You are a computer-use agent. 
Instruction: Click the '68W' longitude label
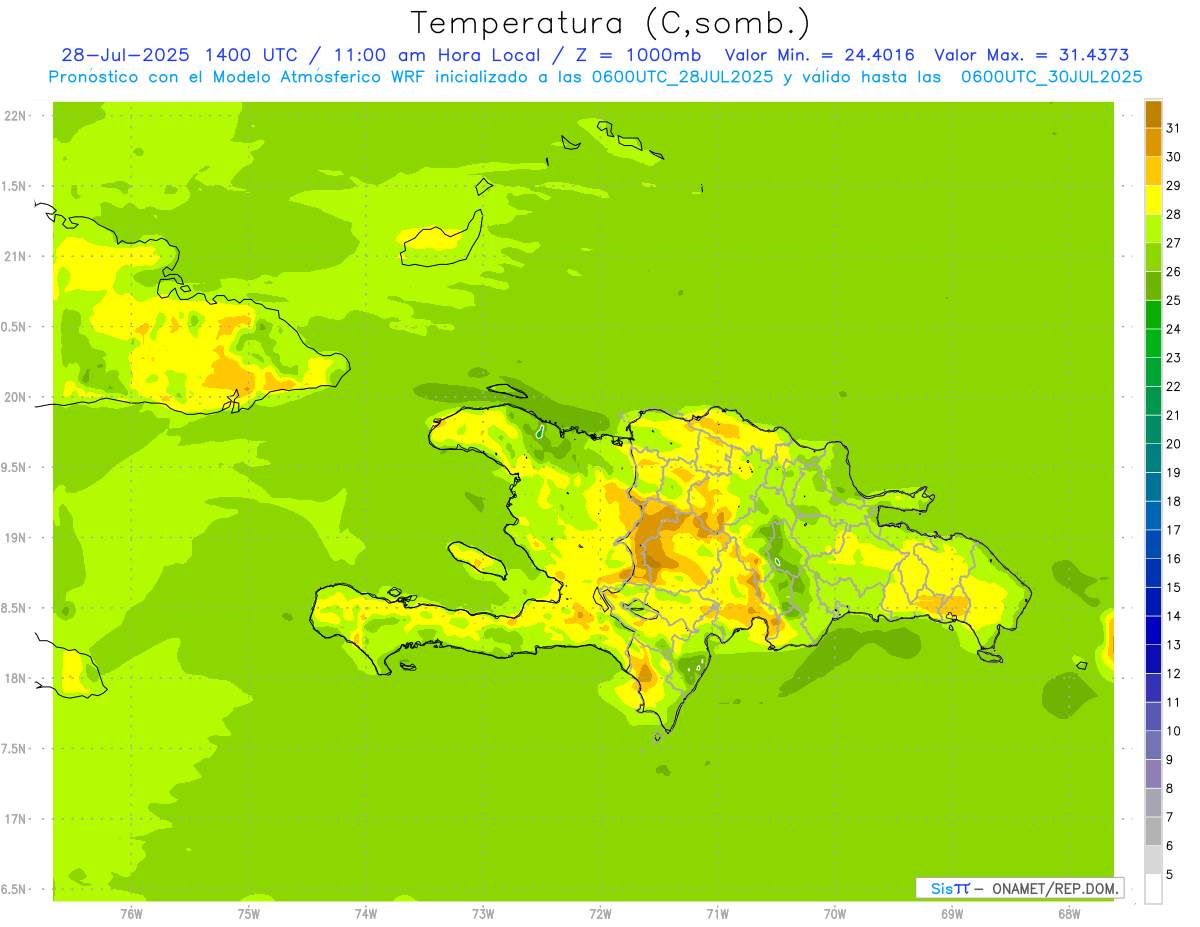1069,913
